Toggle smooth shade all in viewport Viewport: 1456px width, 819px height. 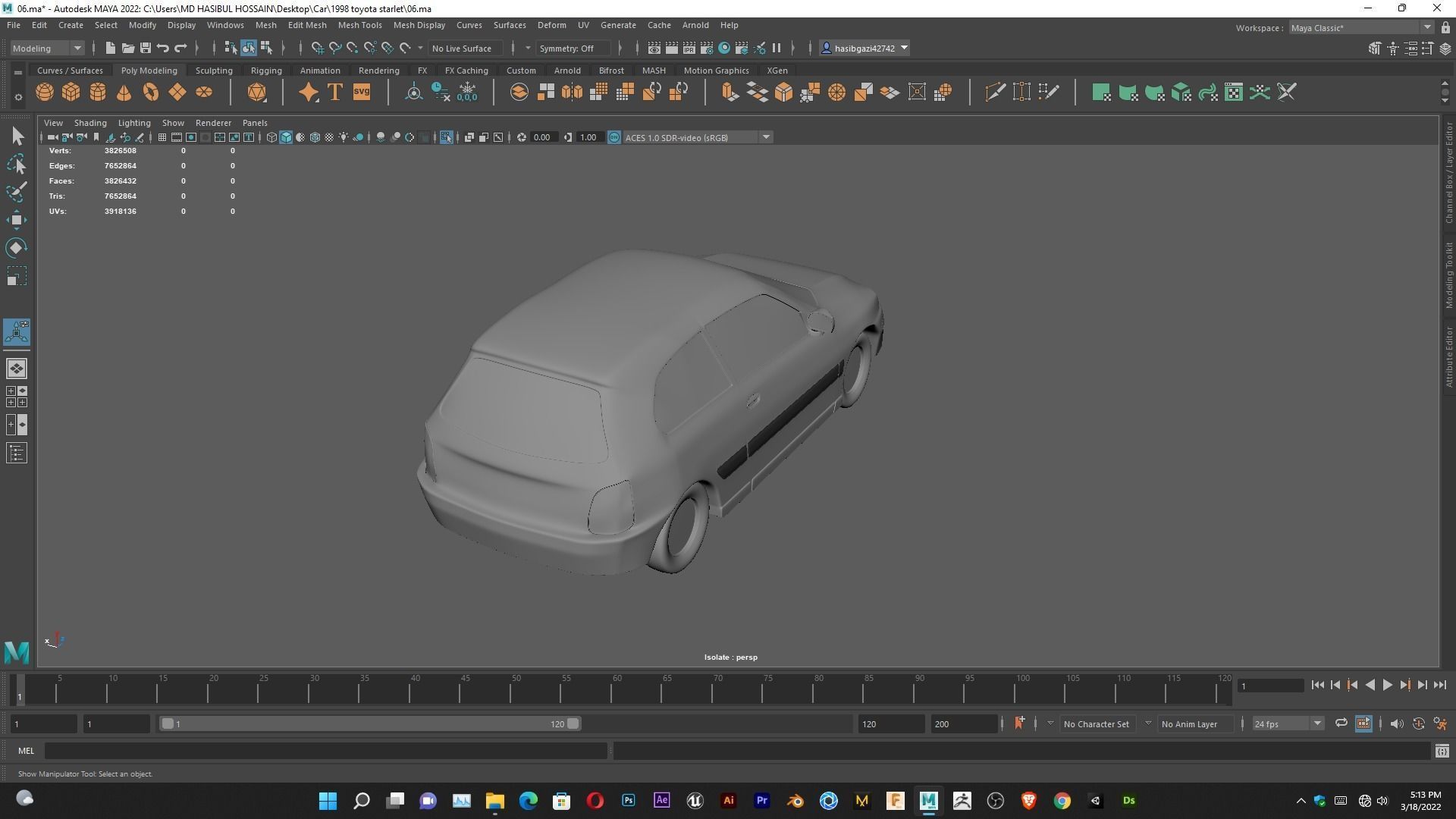tap(286, 137)
